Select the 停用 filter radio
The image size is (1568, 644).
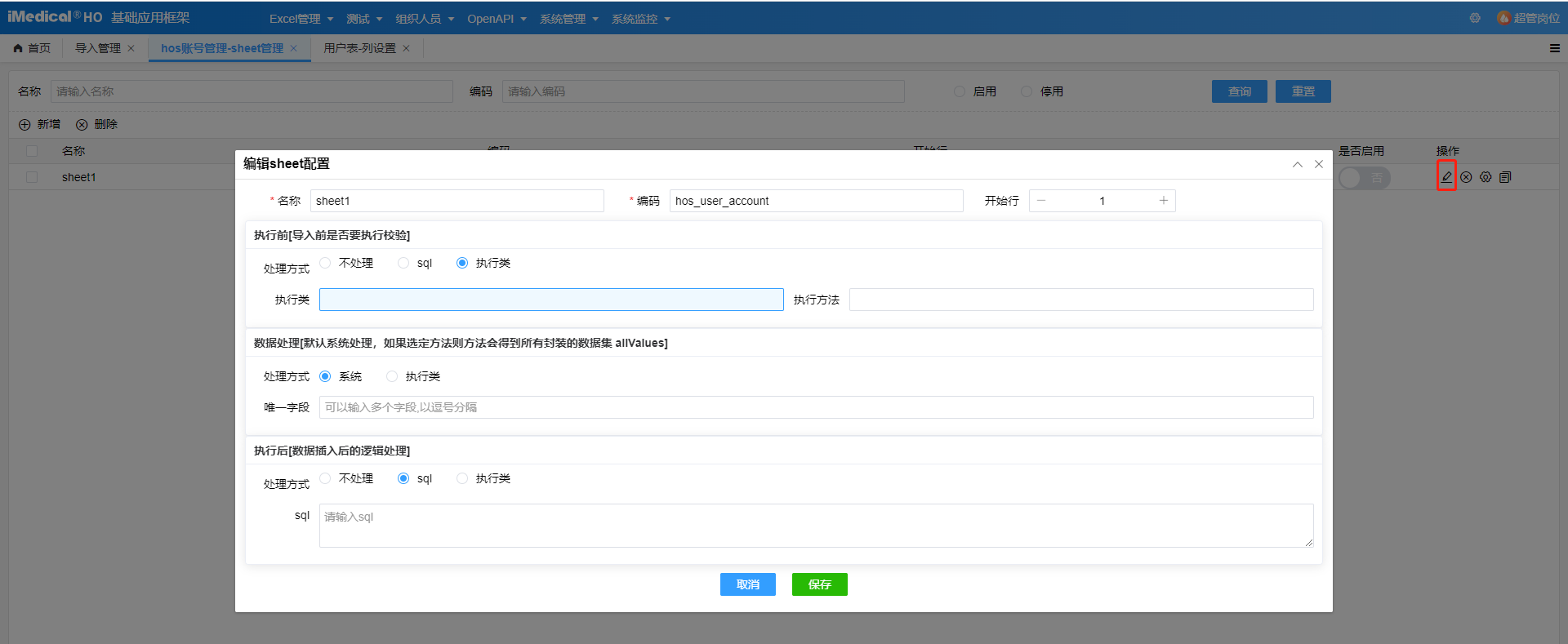1027,91
